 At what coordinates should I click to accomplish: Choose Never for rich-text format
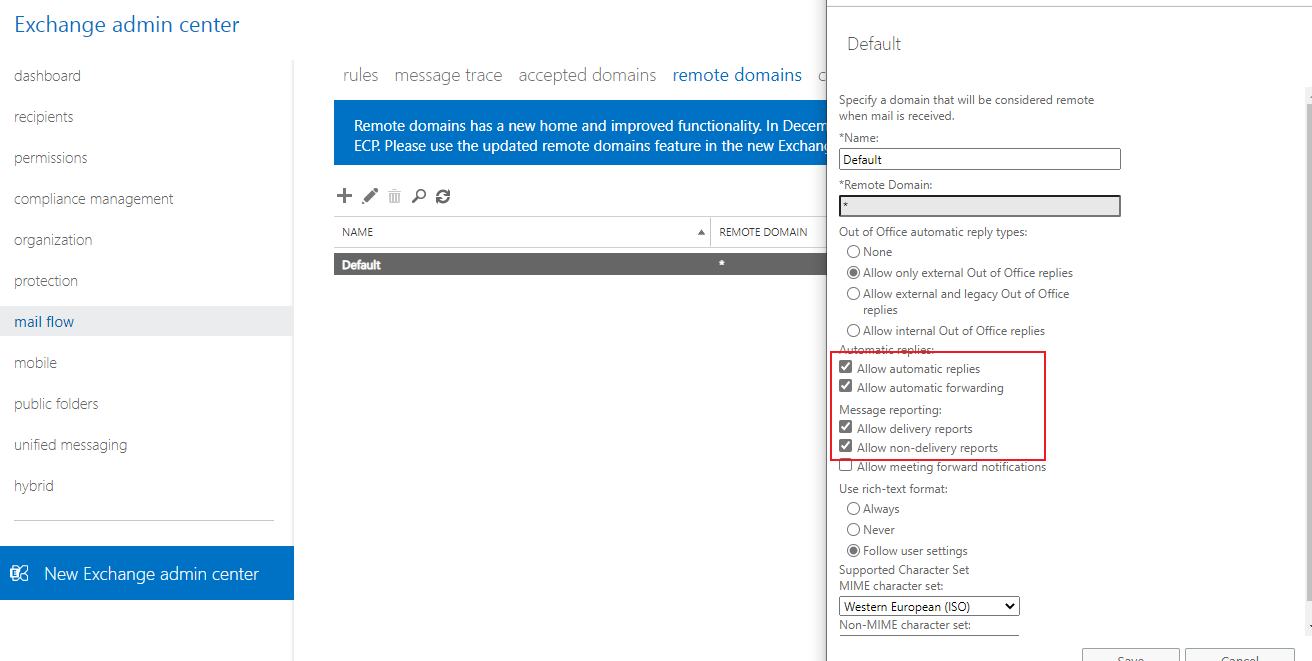click(853, 529)
